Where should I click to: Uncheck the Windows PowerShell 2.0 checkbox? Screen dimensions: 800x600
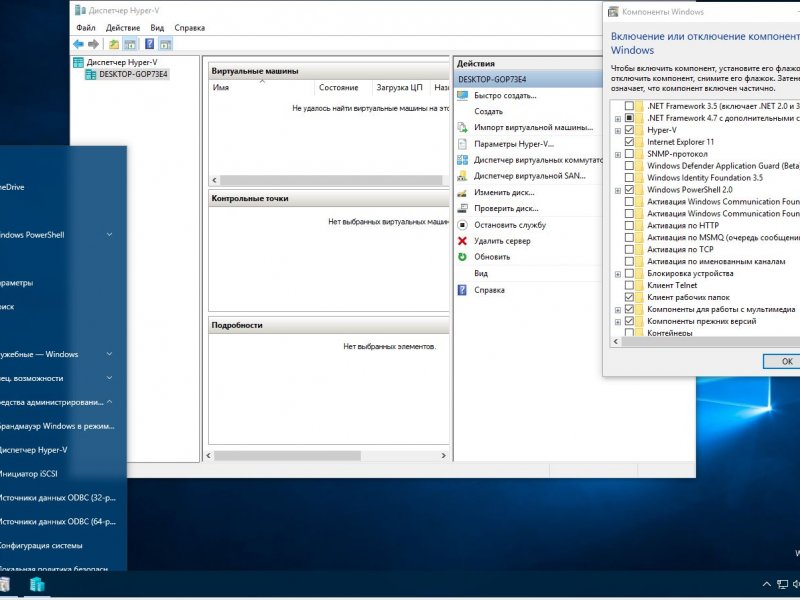pyautogui.click(x=629, y=190)
